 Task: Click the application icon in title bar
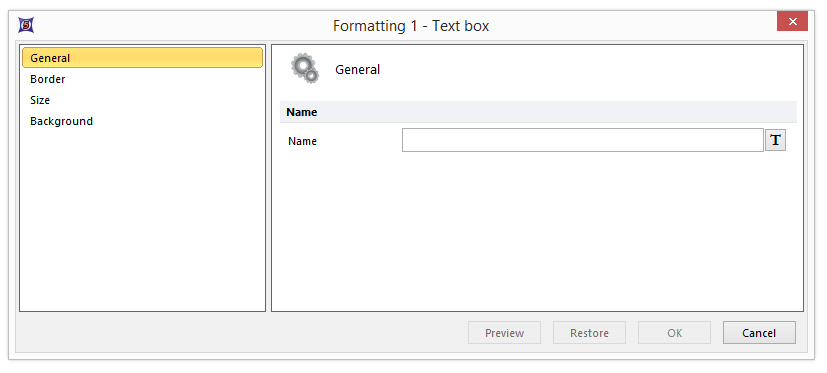pos(26,25)
